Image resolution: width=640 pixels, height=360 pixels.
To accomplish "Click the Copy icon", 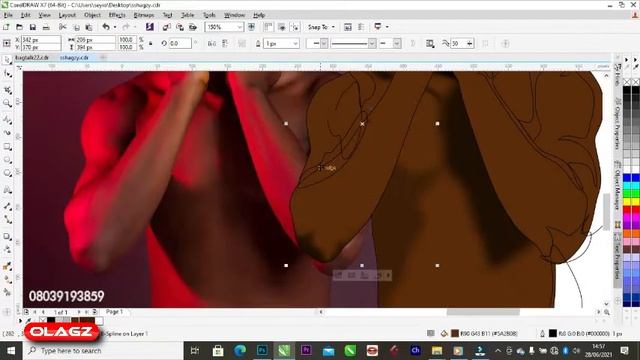I will click(x=76, y=27).
